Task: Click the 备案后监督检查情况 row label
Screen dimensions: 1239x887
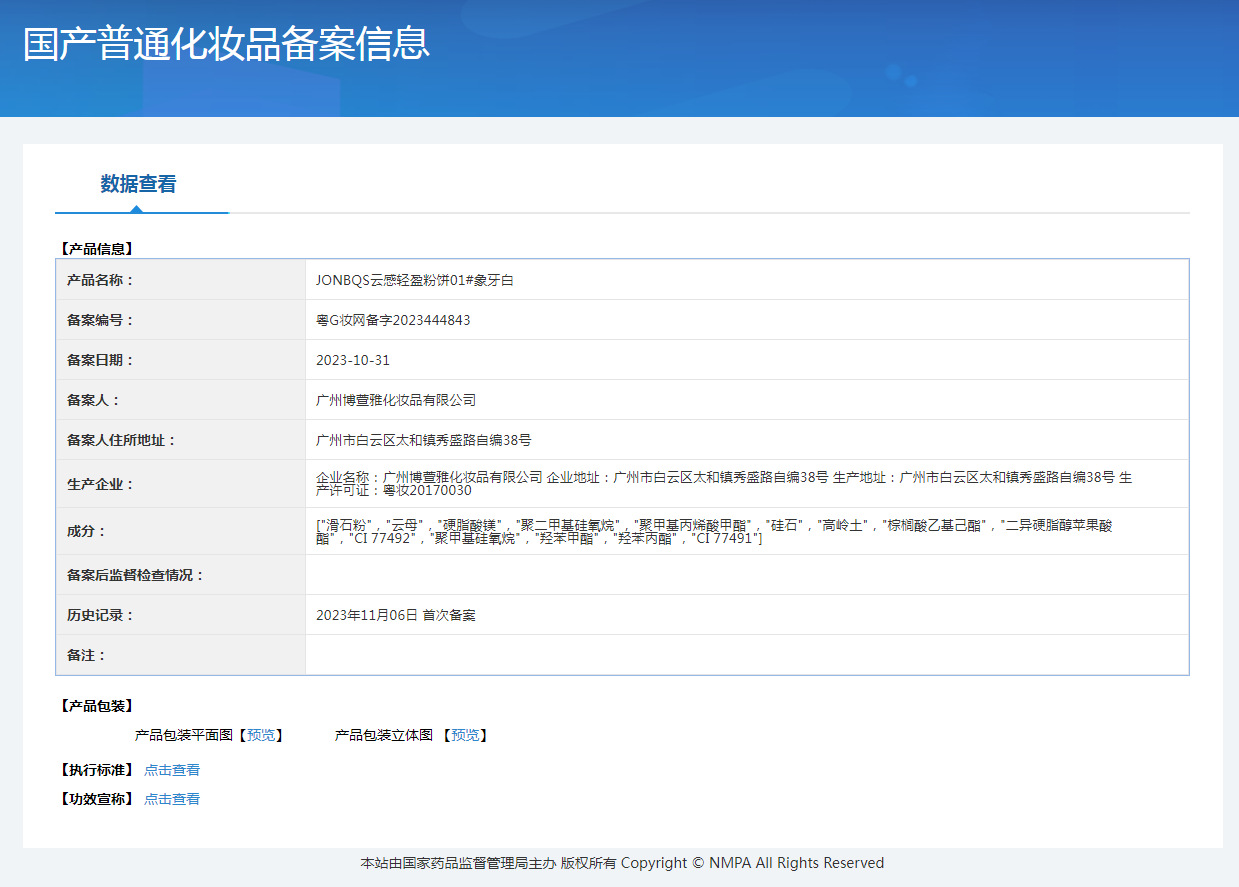Action: point(135,575)
